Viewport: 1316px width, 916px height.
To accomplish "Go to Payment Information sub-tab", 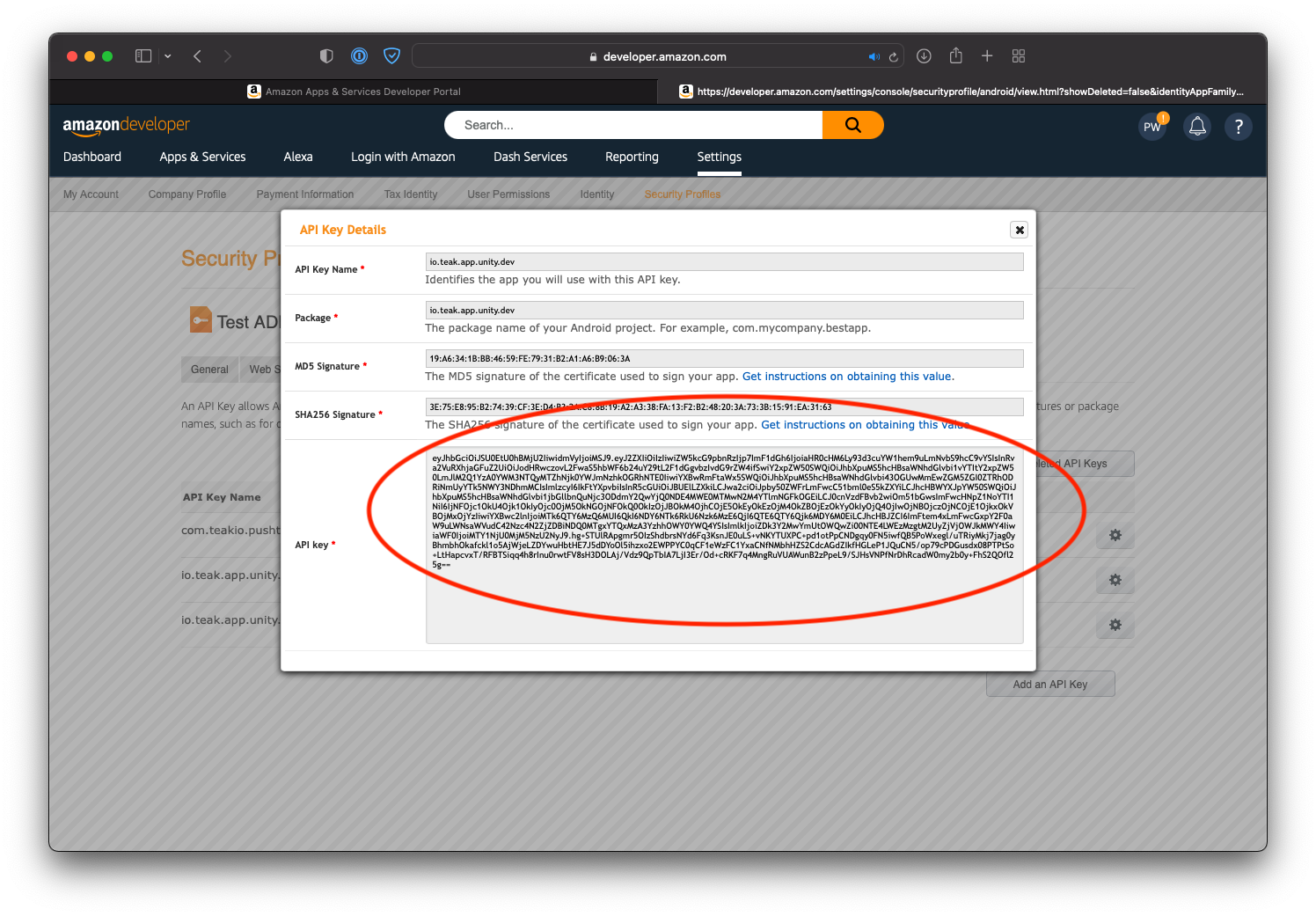I will pyautogui.click(x=305, y=194).
